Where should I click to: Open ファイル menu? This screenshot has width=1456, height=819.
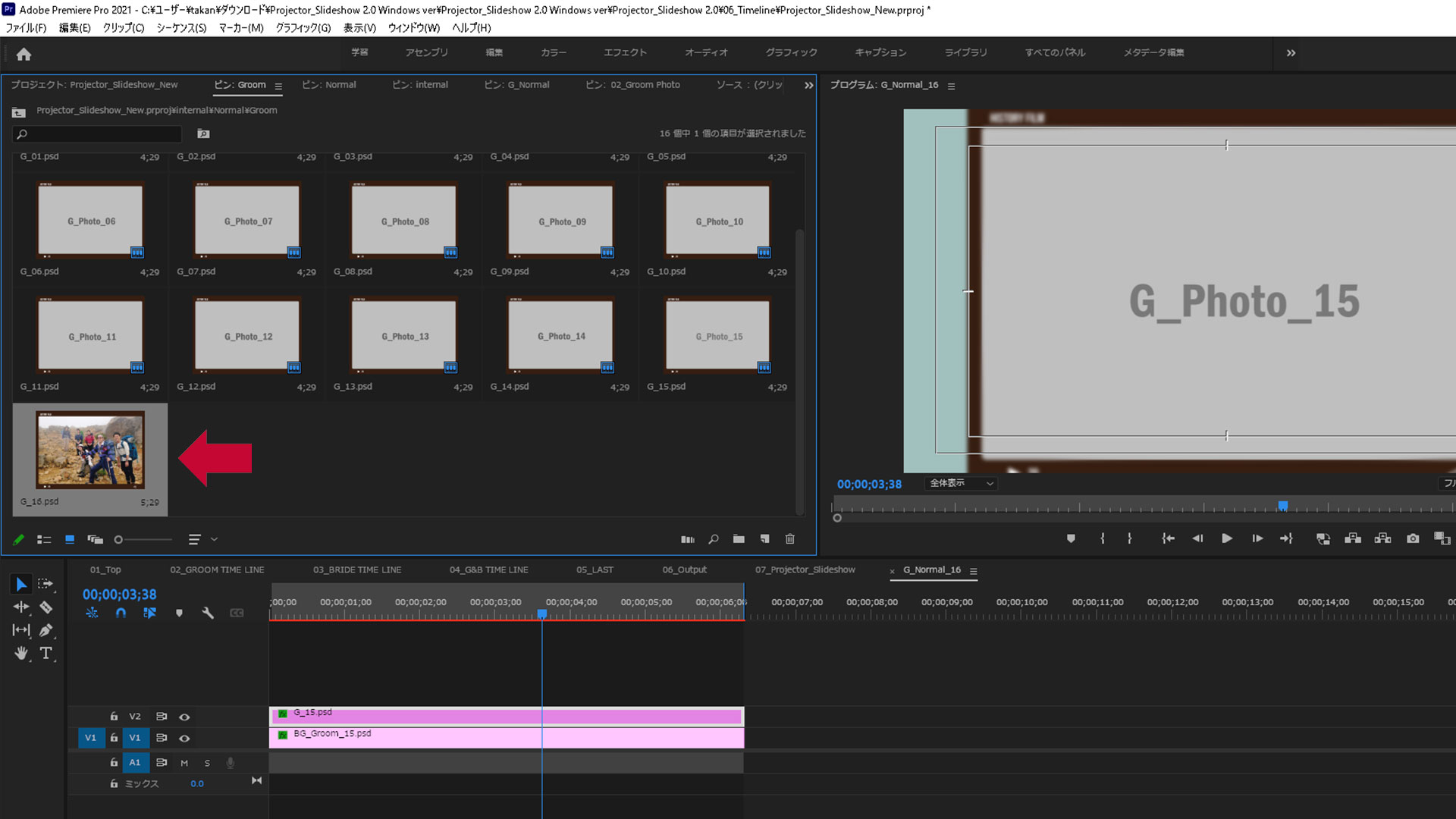(26, 27)
